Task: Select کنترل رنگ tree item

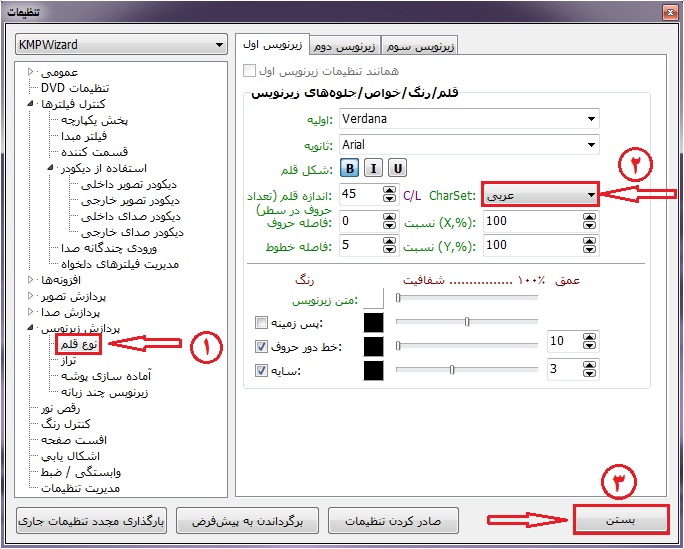Action: [x=65, y=424]
